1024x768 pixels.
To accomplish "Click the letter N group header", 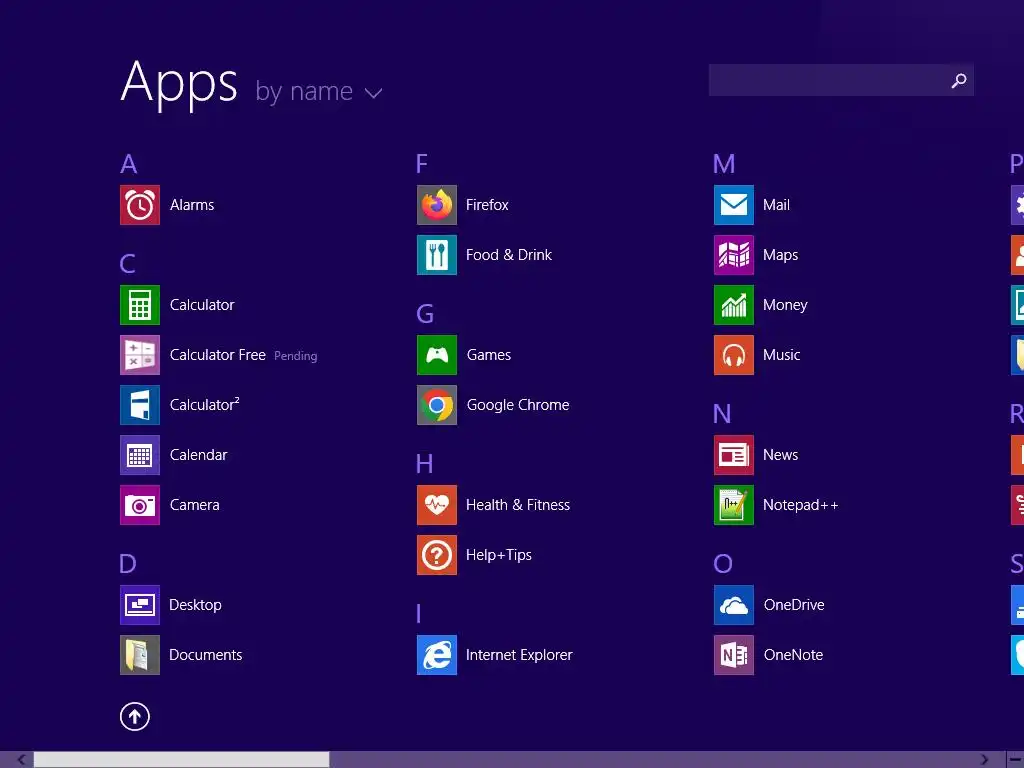I will tap(722, 414).
